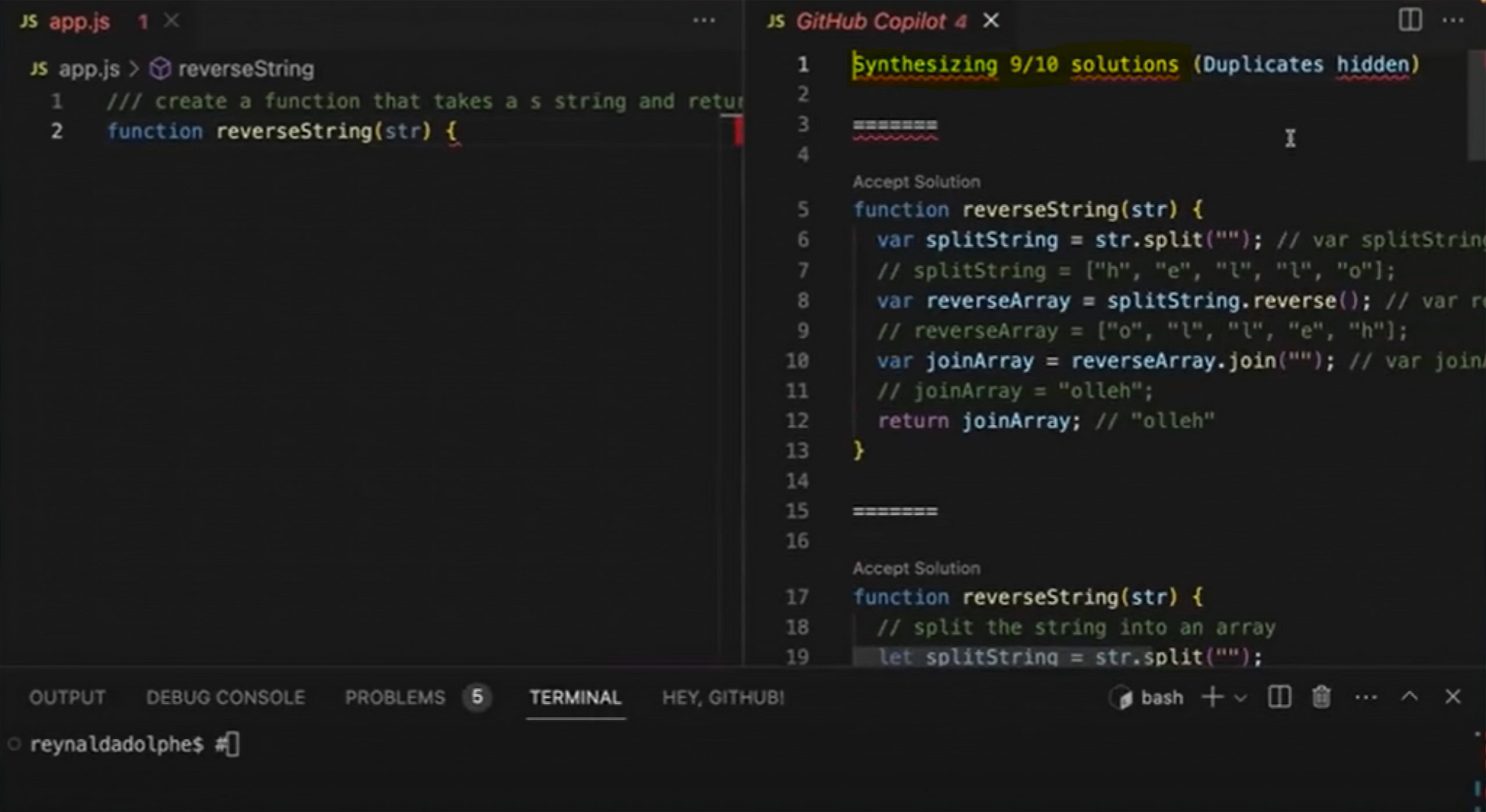1486x812 pixels.
Task: Open the HEY, GITHUB! panel tab
Action: [x=723, y=697]
